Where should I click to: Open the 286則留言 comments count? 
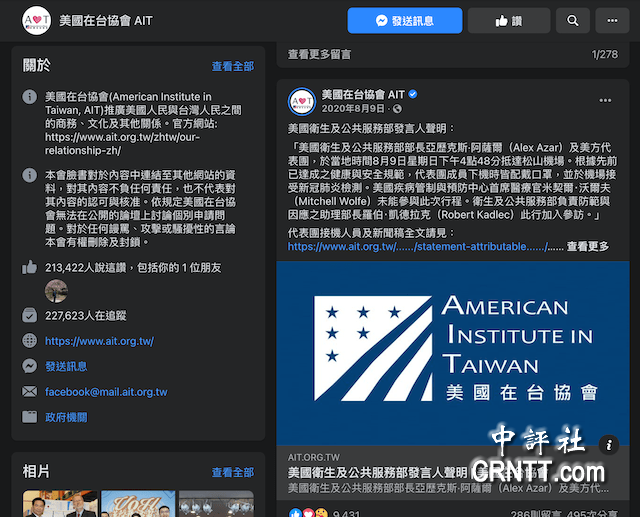pos(536,514)
